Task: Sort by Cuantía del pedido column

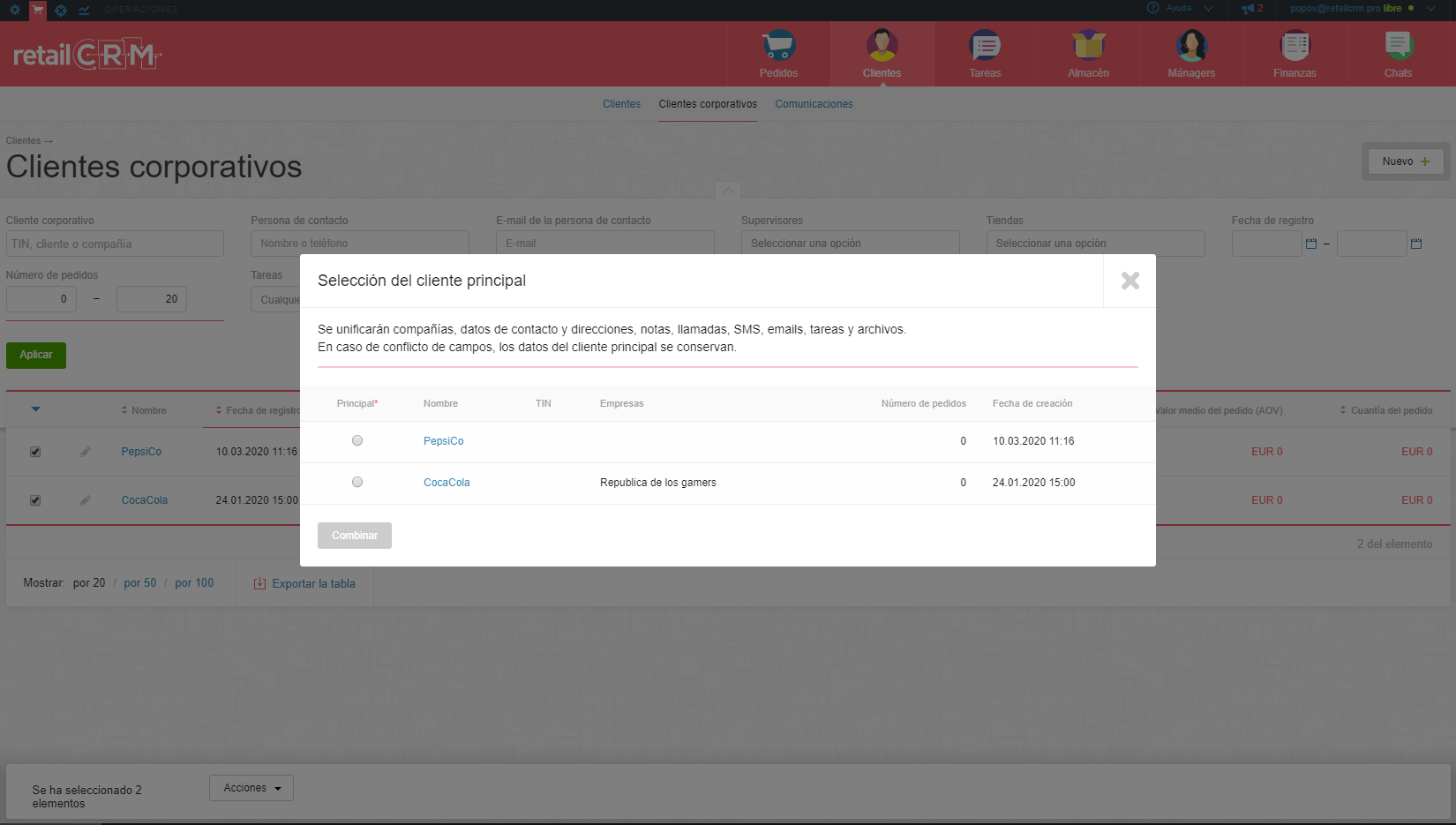Action: pyautogui.click(x=1385, y=410)
